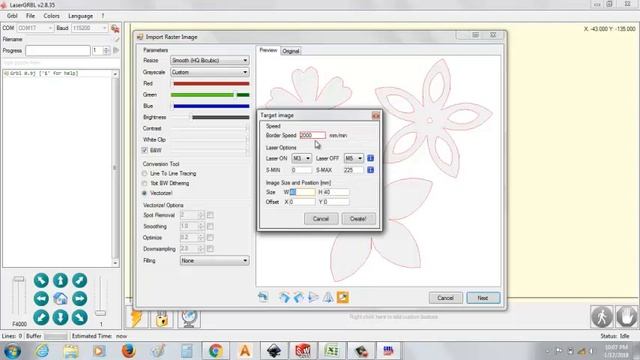Screen dimensions: 640x360
Task: Click Cancel in Target image dialog
Action: 321,219
